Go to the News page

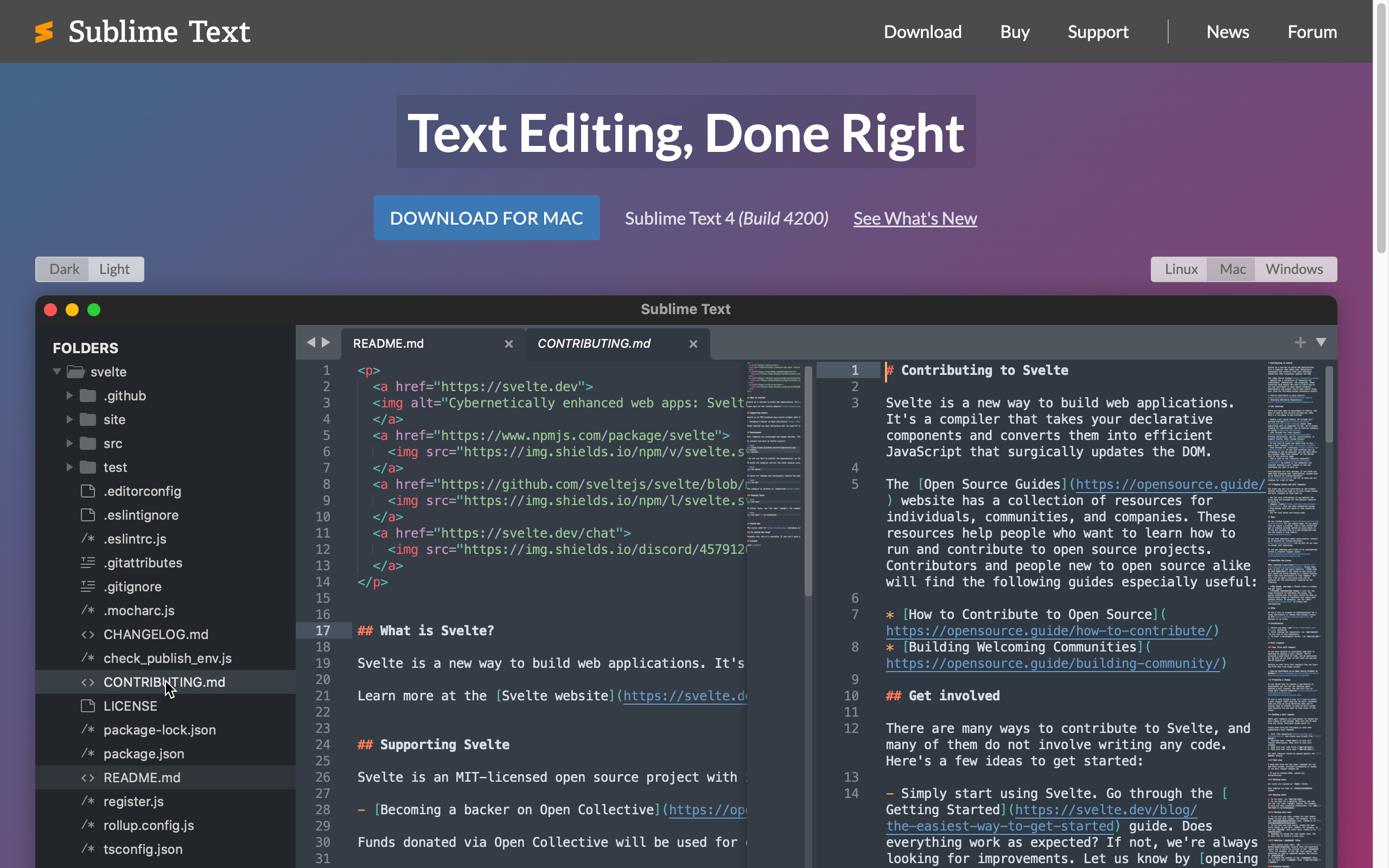click(x=1228, y=31)
